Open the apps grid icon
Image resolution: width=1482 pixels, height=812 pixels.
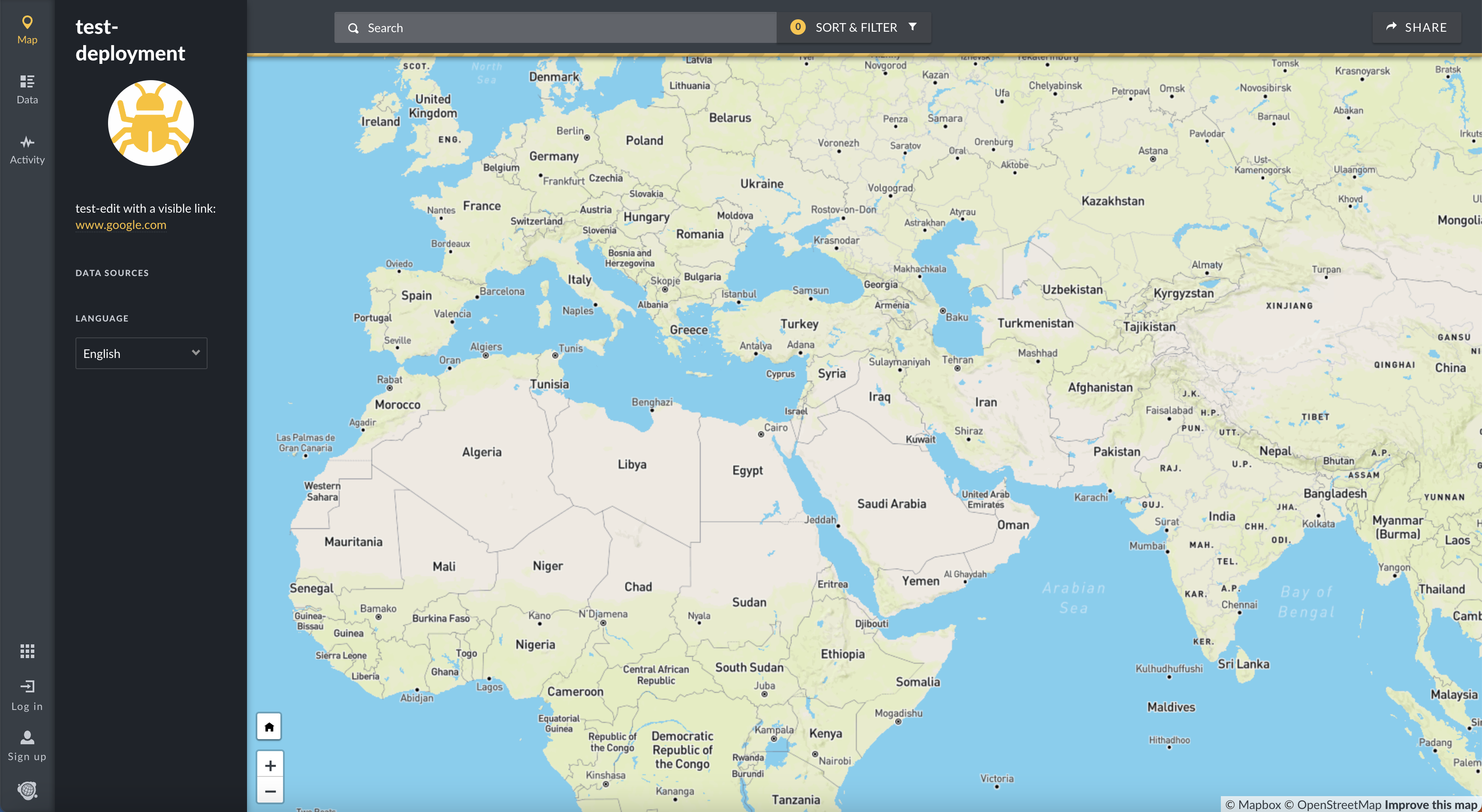[x=27, y=651]
